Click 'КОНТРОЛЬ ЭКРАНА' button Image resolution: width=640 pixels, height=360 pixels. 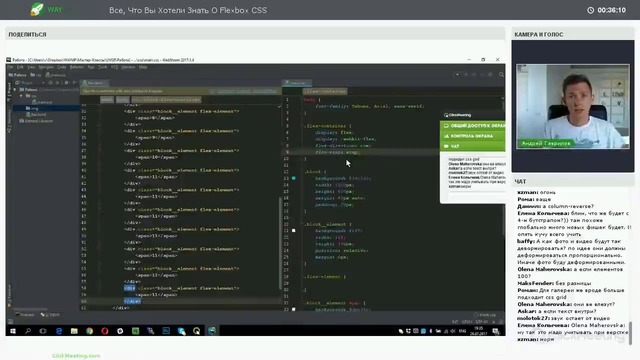pyautogui.click(x=473, y=136)
